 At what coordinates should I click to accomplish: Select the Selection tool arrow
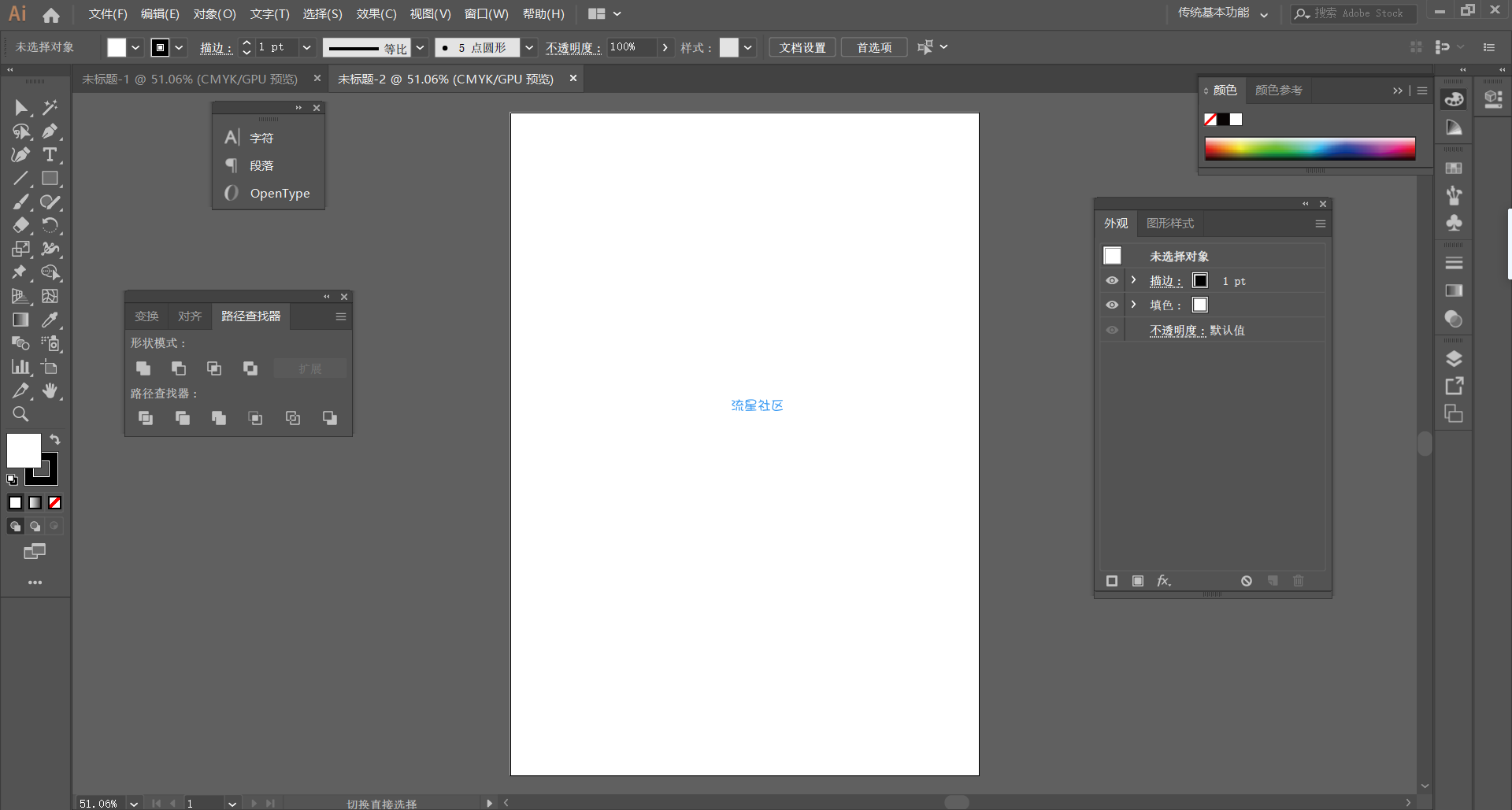(x=20, y=108)
